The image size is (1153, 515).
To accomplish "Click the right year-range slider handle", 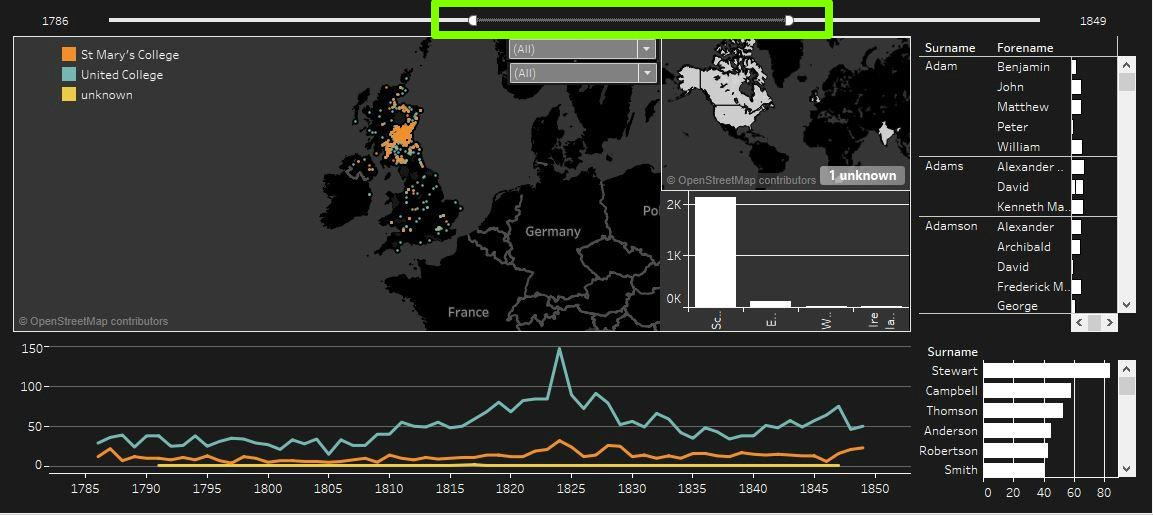I will [789, 21].
